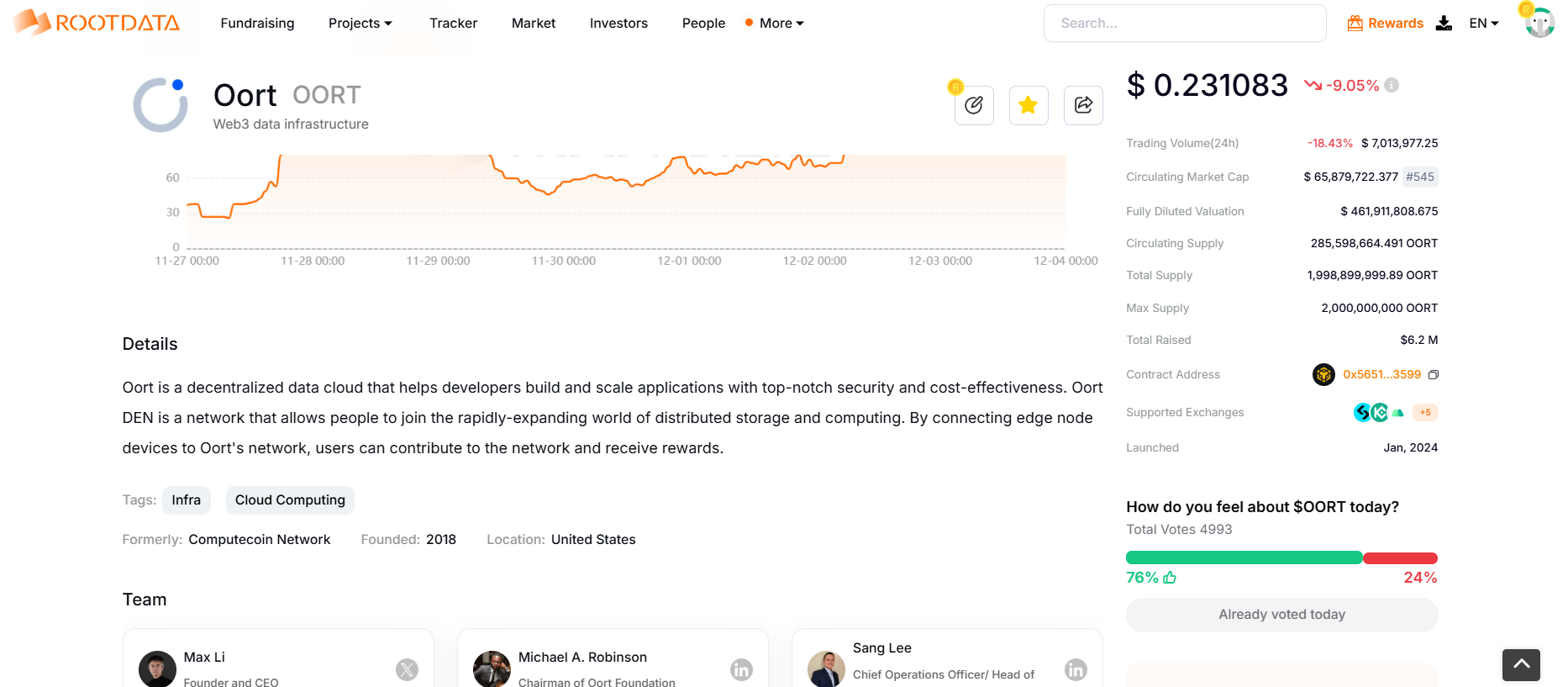Screen dimensions: 1568x687
Task: Open Michael A. Robinson's LinkedIn icon
Action: pyautogui.click(x=741, y=669)
